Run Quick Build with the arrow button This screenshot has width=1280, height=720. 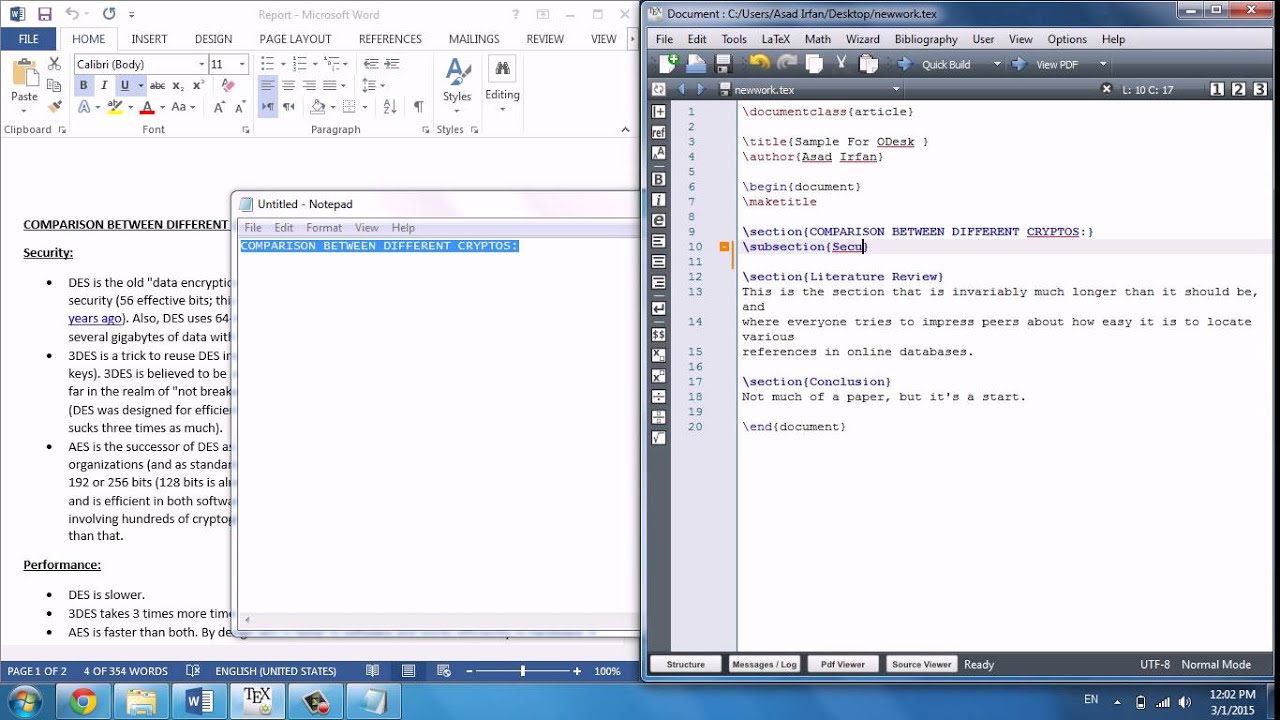coord(905,64)
